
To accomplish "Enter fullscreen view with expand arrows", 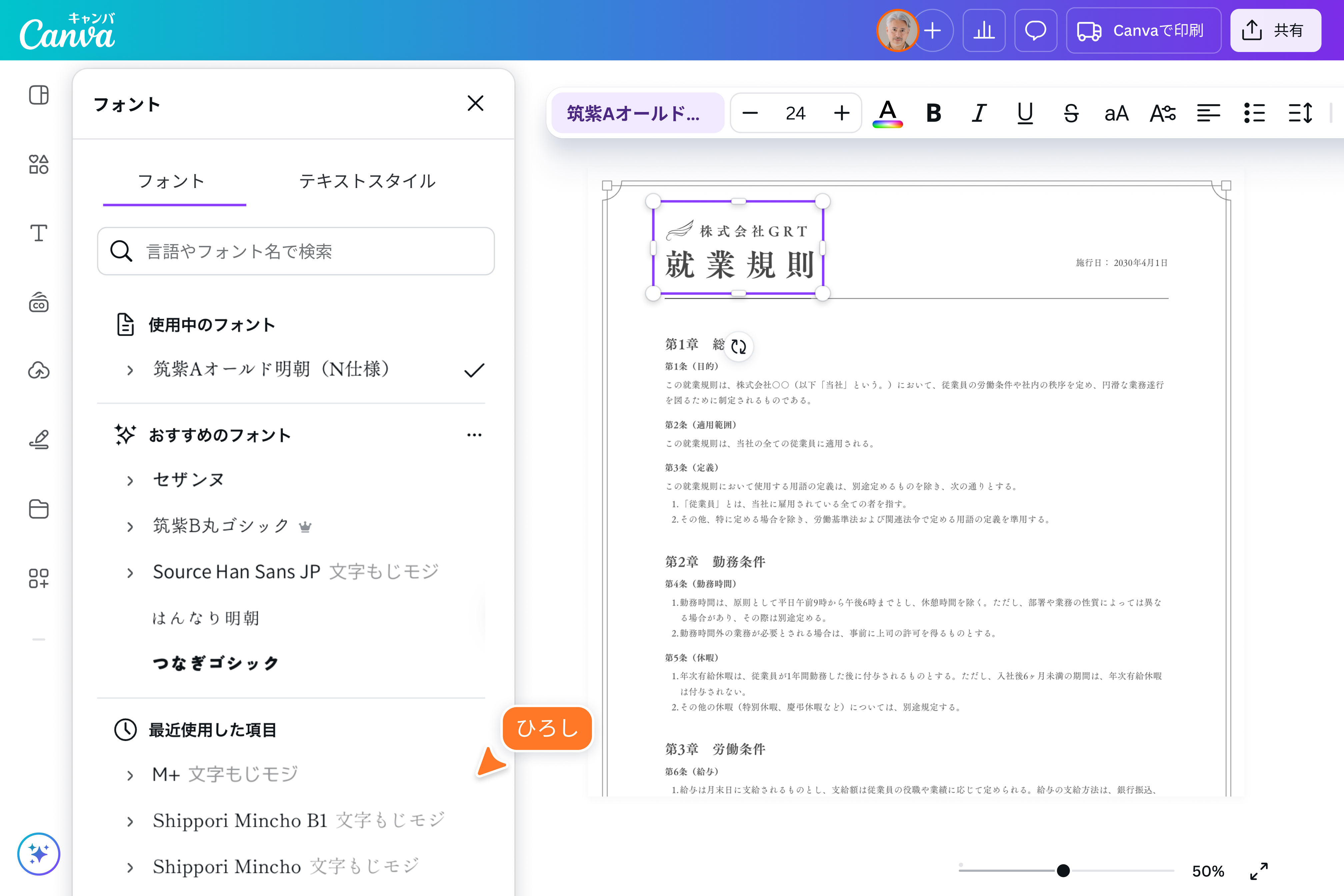I will 1259,871.
